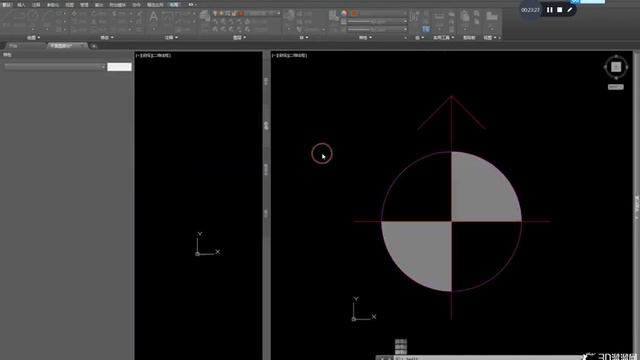Open the object color dropdown
The width and height of the screenshot is (640, 360).
404,13
